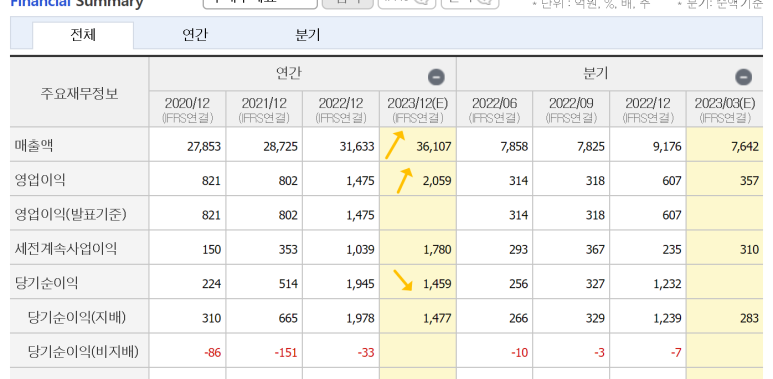Select the 1,780 세전계속사업이익 value

437,249
